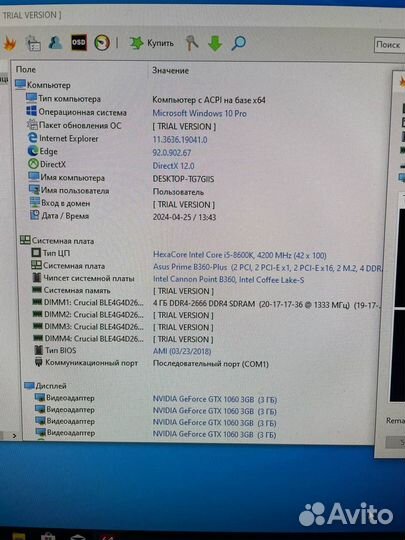Click the Компьютер с ACPI на базе x64 value

click(x=209, y=100)
